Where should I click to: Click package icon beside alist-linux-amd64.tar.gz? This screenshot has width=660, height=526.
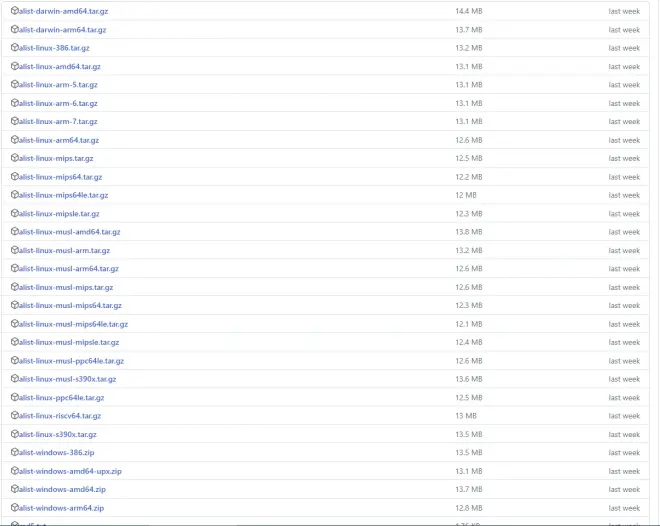15,66
